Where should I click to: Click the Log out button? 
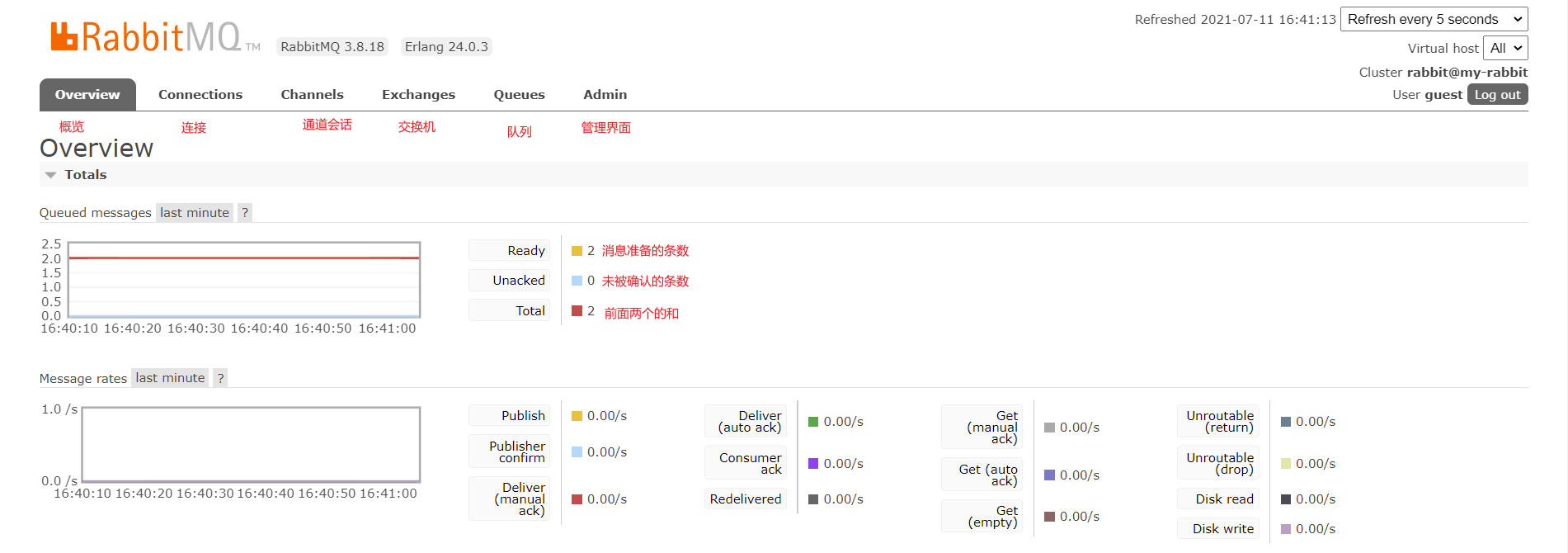click(1497, 95)
